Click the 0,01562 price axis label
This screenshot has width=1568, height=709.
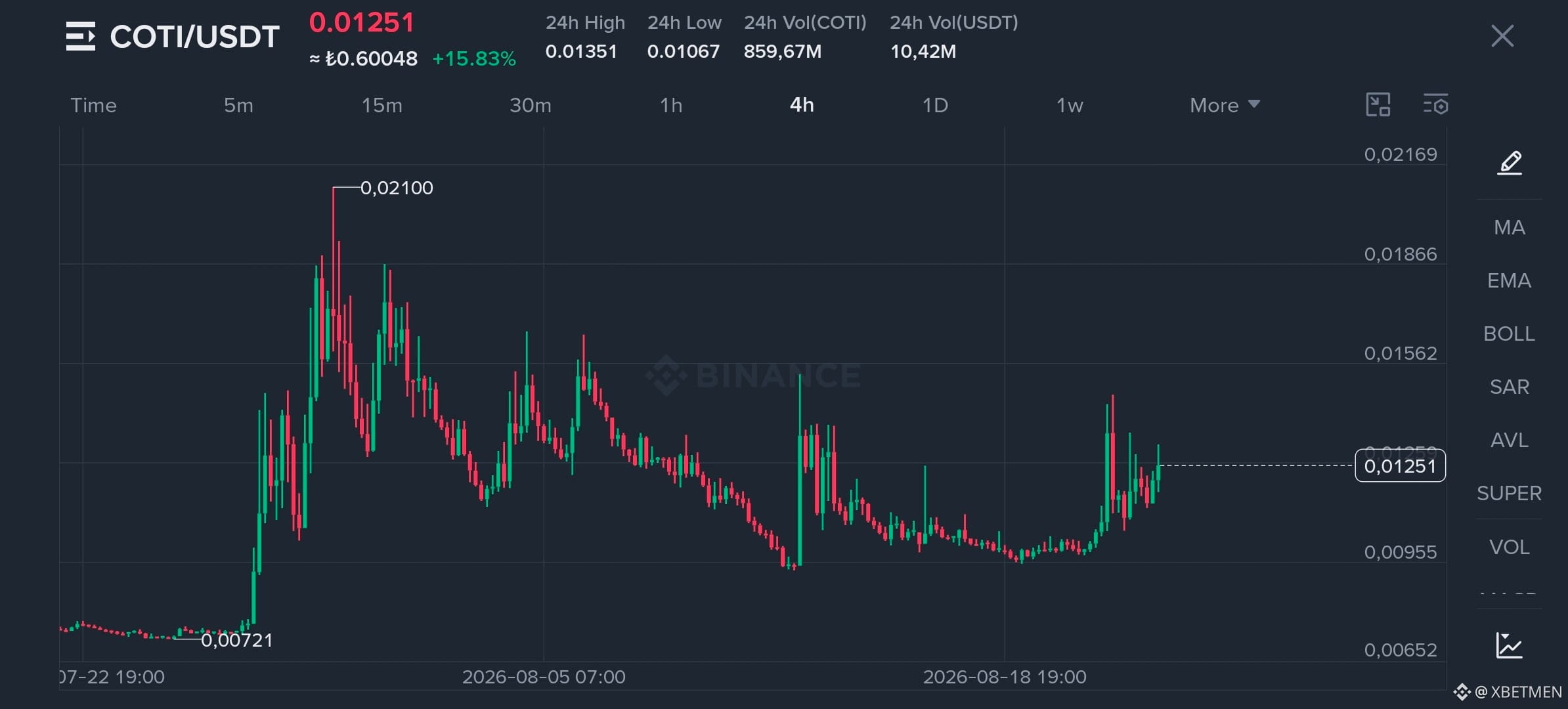click(1401, 354)
